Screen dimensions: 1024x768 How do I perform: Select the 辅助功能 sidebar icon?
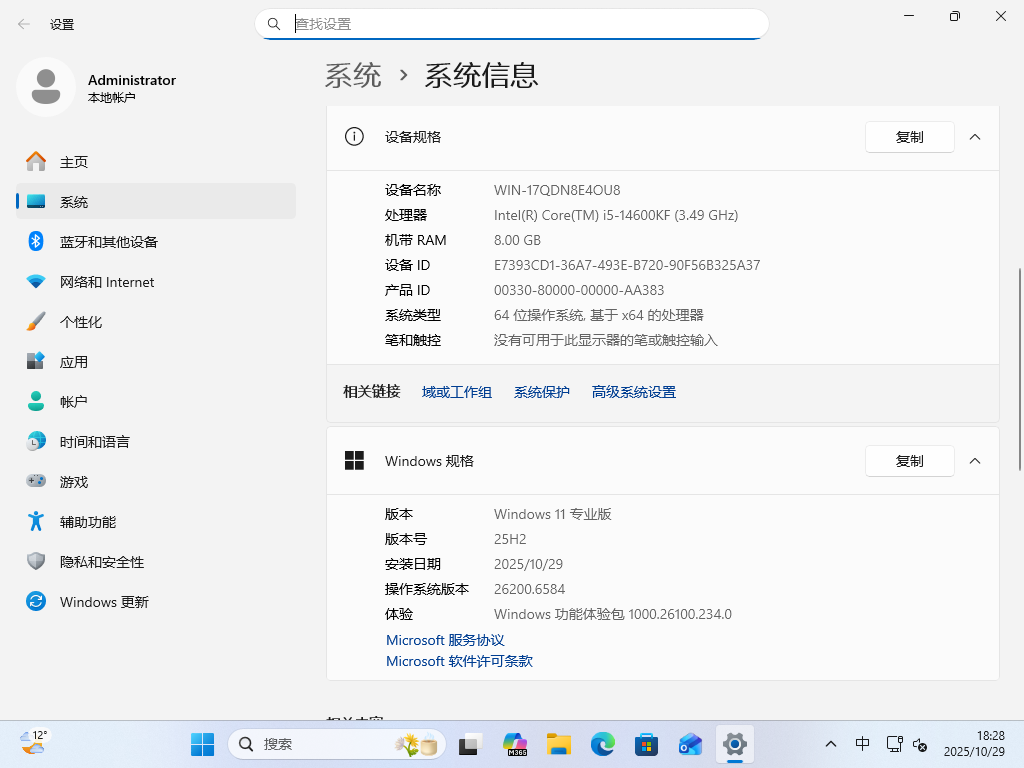35,521
